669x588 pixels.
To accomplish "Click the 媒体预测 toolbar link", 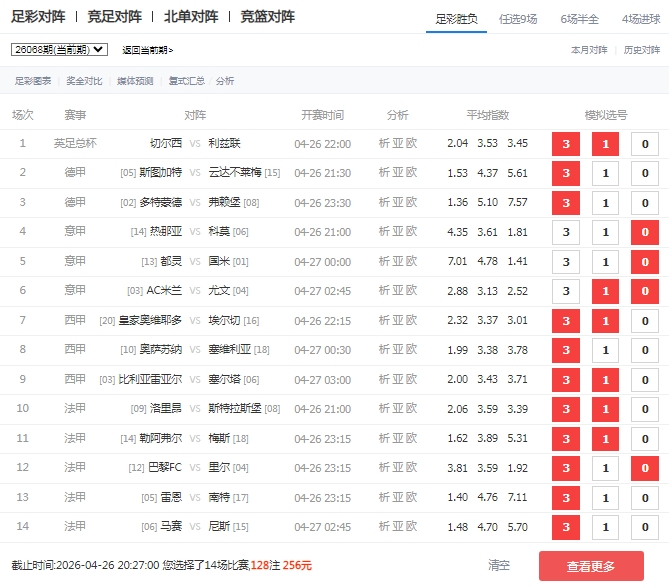I will (x=135, y=81).
